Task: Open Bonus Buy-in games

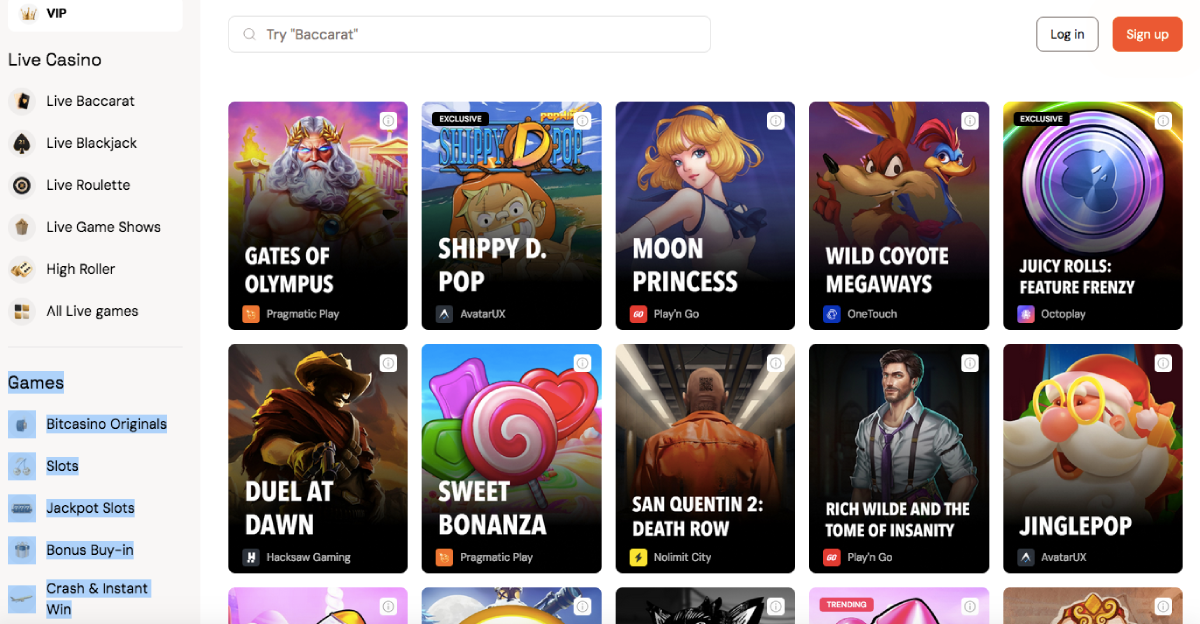Action: (x=89, y=550)
